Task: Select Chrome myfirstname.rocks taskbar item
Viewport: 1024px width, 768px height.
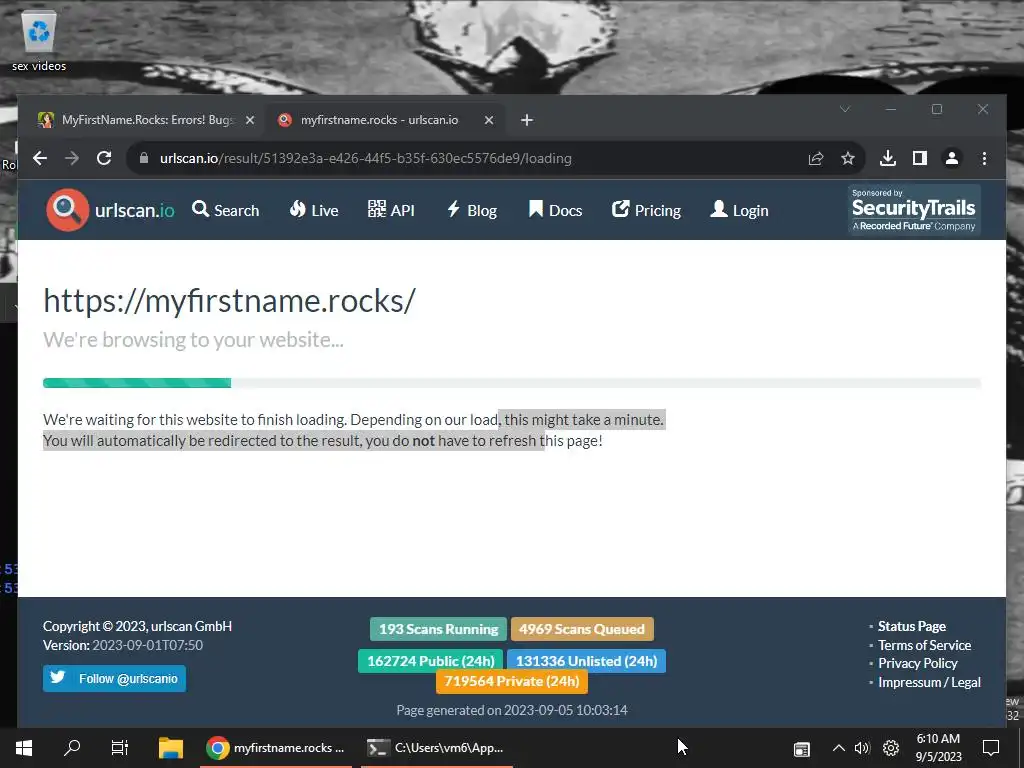Action: coord(276,748)
